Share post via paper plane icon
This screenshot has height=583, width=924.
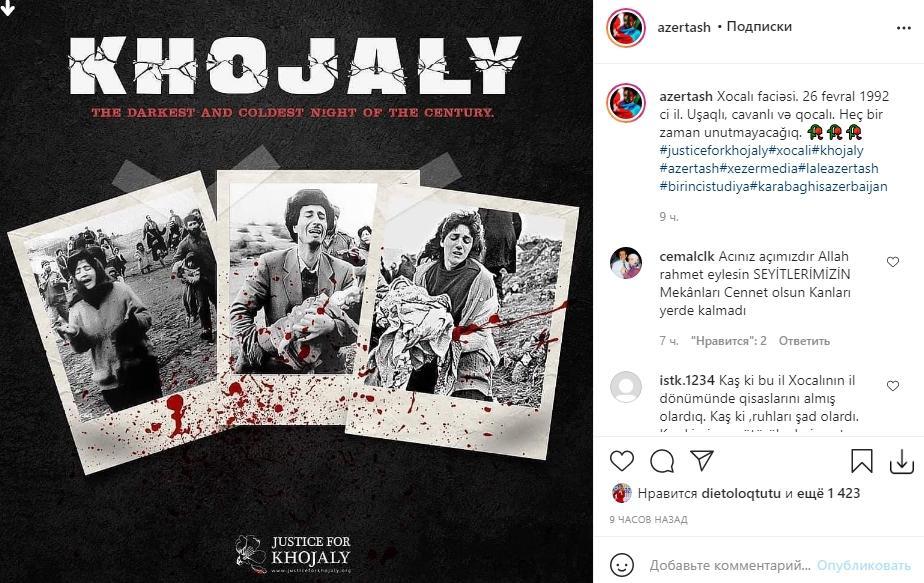[702, 460]
